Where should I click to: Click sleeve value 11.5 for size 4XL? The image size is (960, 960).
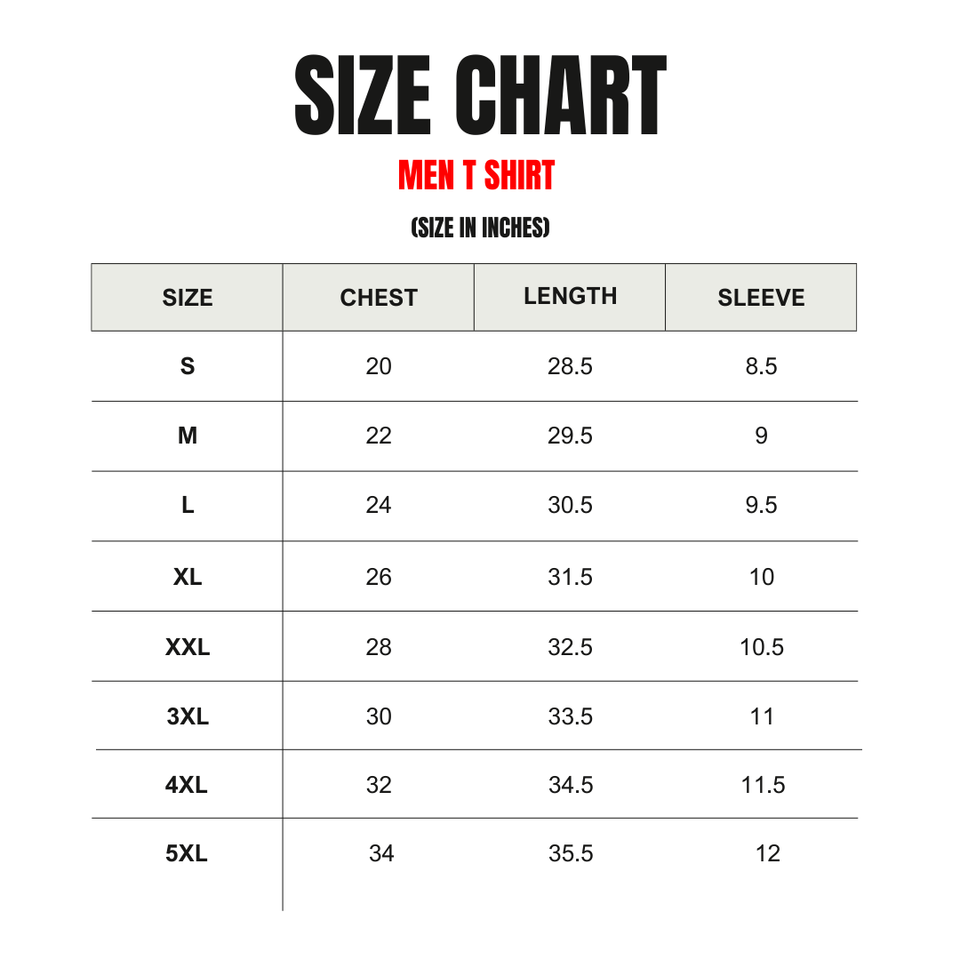pos(763,785)
